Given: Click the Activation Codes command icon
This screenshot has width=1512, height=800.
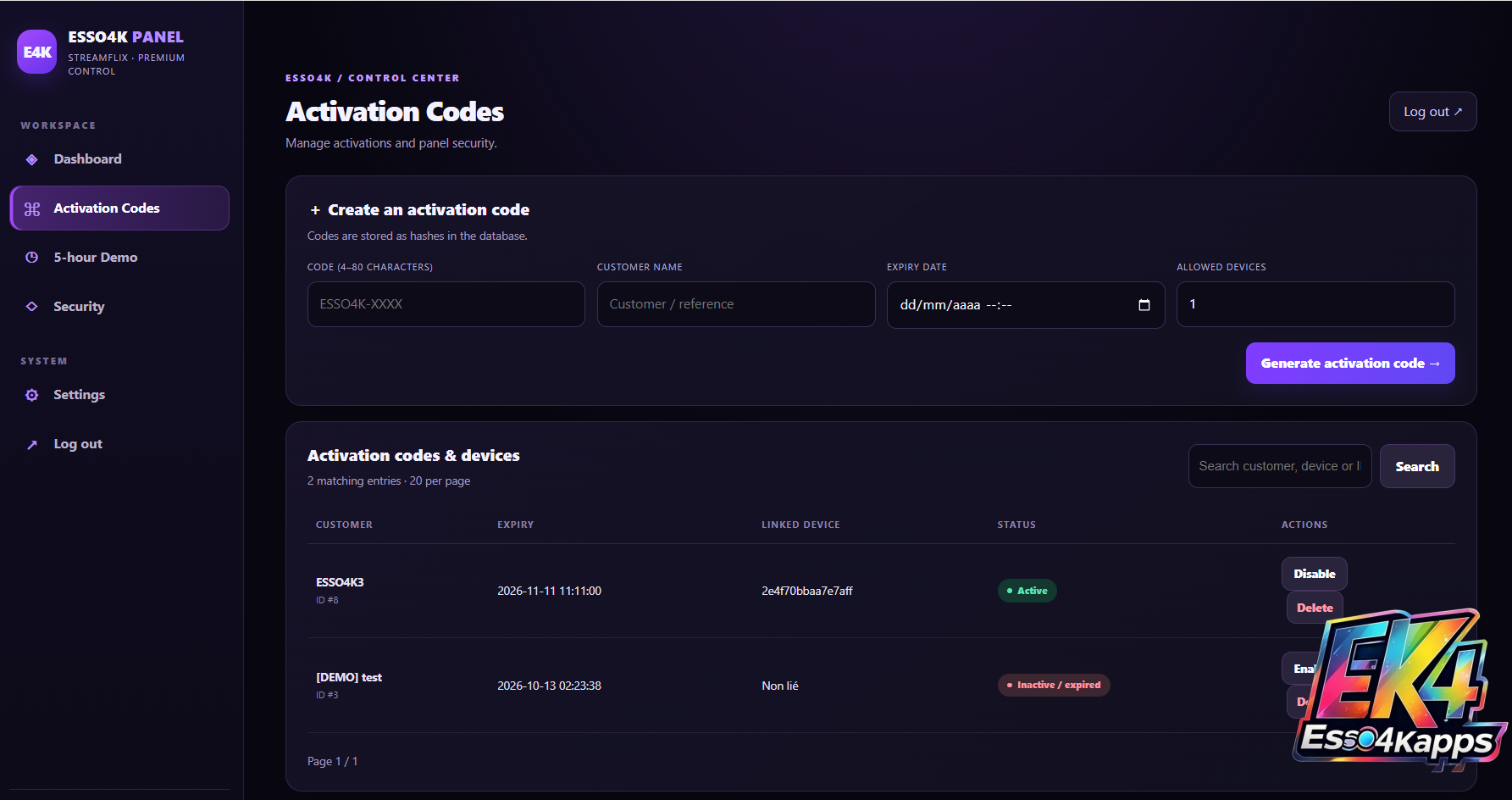Looking at the screenshot, I should click(x=32, y=208).
